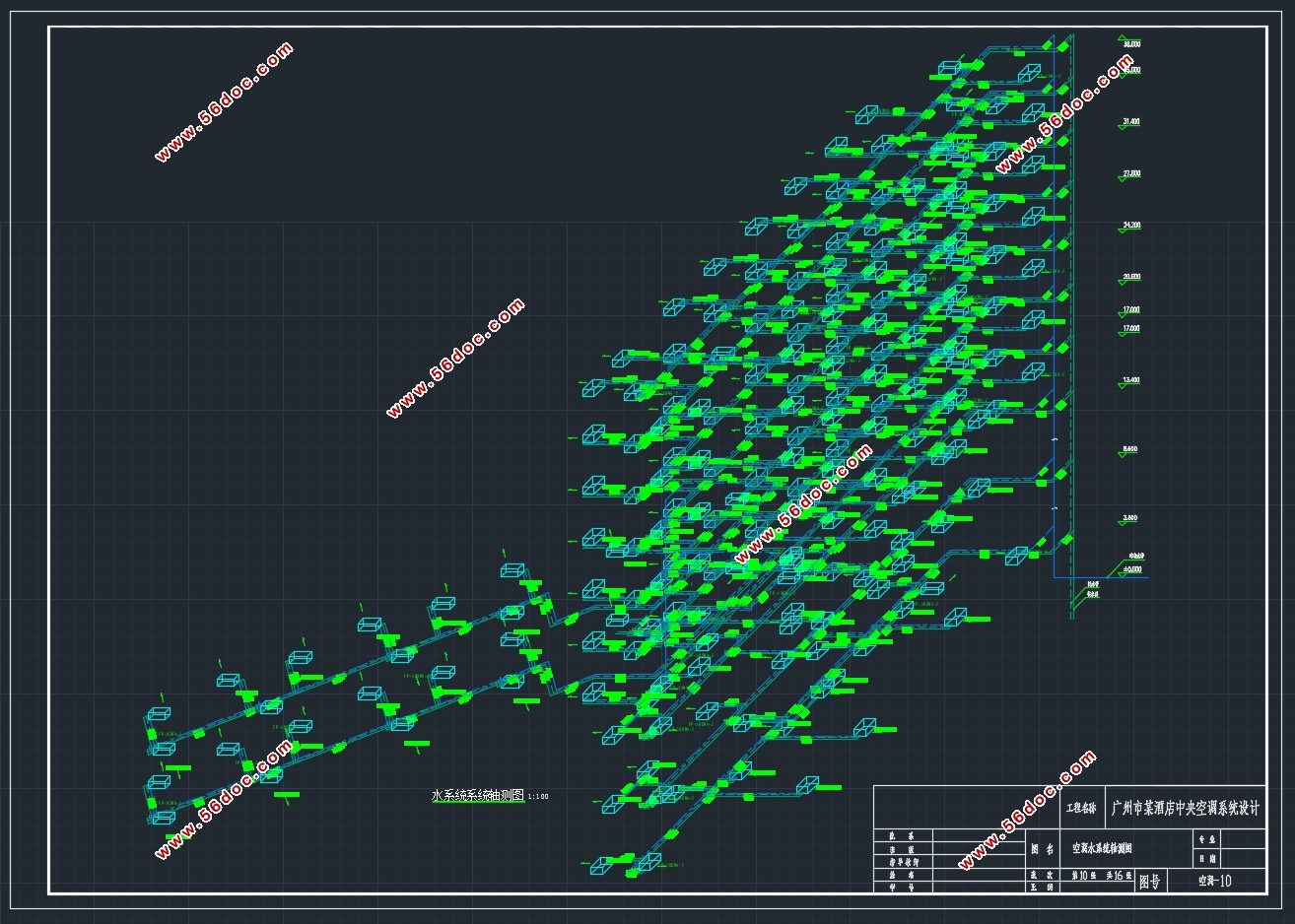Pick the 24.200 elevation level symbol
The width and height of the screenshot is (1295, 924).
click(1130, 227)
